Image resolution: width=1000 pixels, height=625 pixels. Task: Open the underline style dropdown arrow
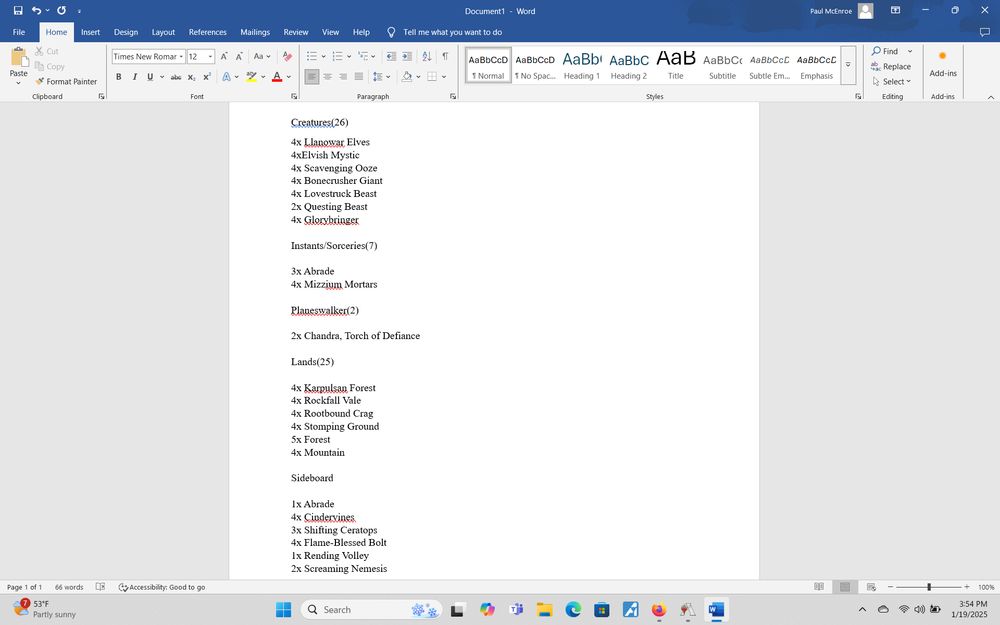point(162,77)
